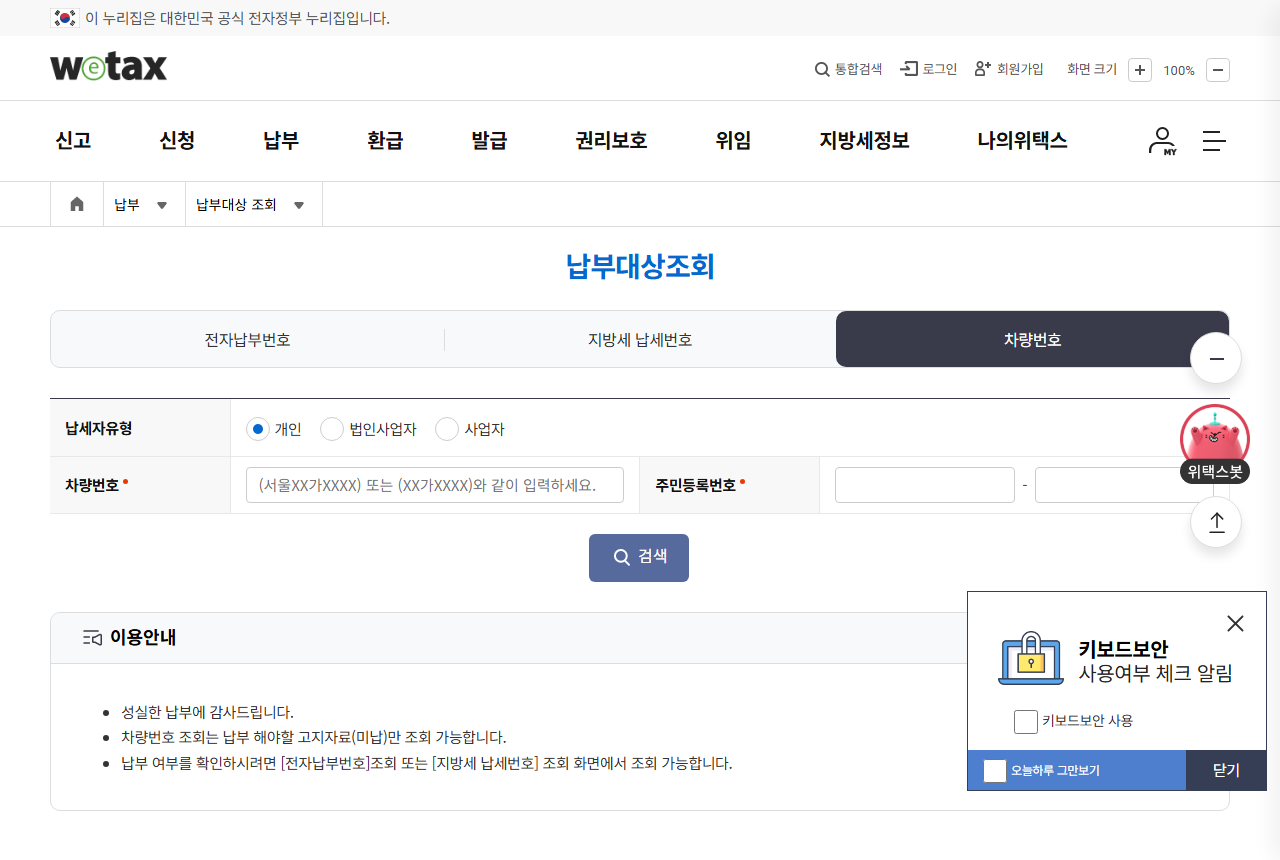This screenshot has height=860, width=1280.
Task: Go to home via breadcrumb house icon
Action: [77, 204]
